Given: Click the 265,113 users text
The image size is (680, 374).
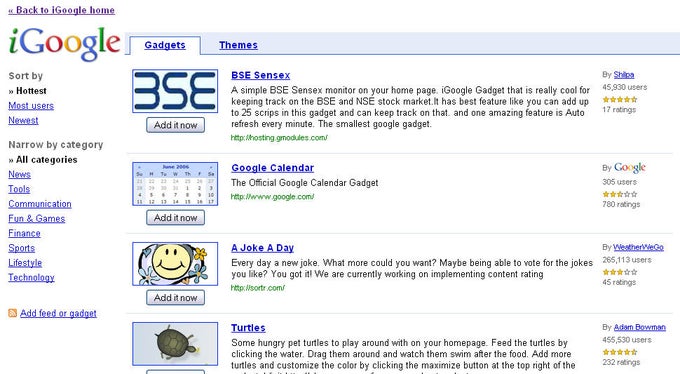Looking at the screenshot, I should (627, 260).
